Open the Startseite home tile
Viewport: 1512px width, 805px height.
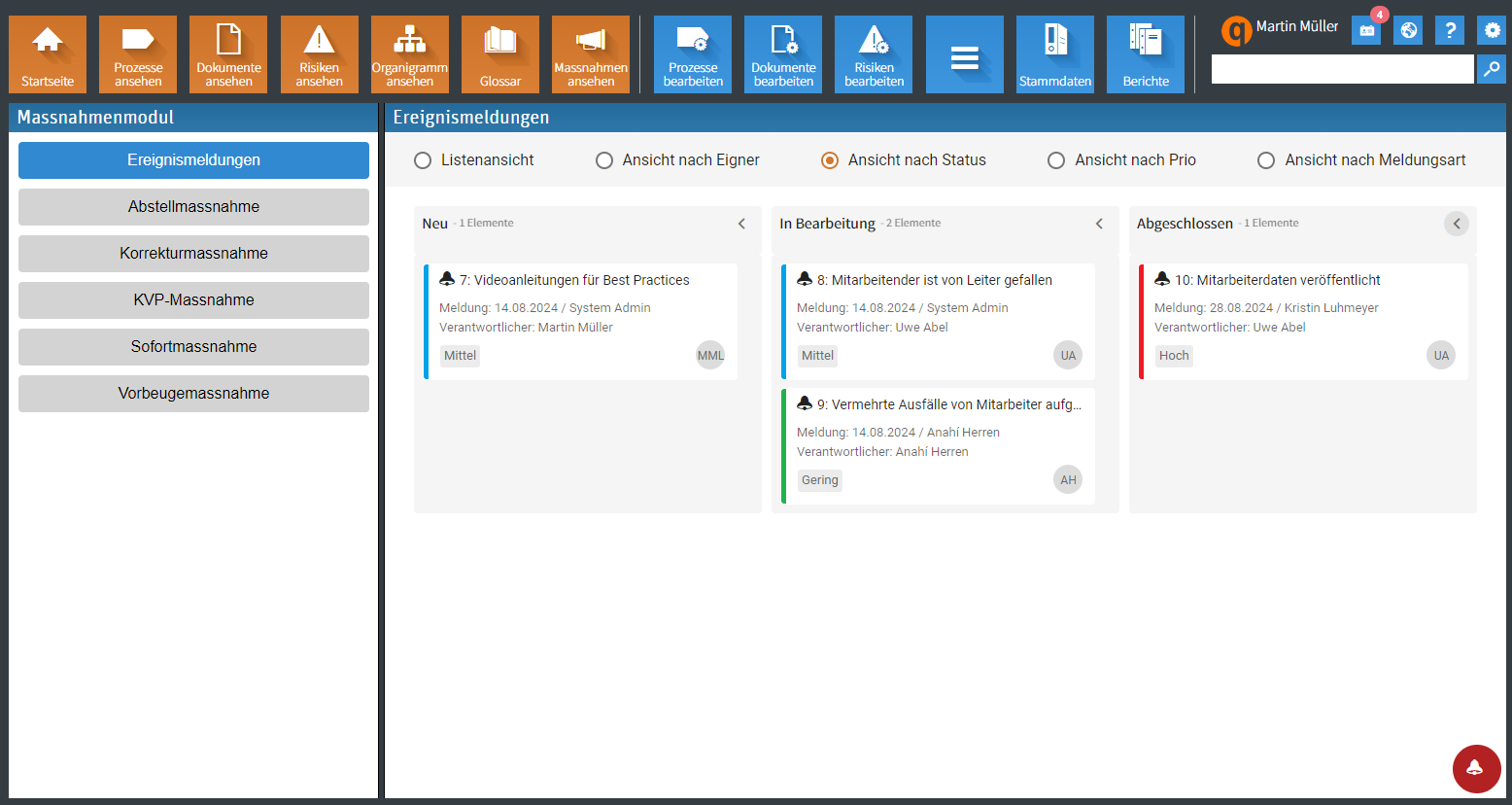[48, 54]
